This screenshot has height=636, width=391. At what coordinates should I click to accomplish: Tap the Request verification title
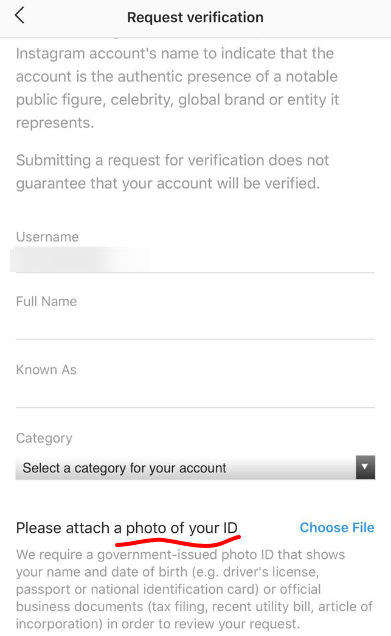[x=195, y=17]
